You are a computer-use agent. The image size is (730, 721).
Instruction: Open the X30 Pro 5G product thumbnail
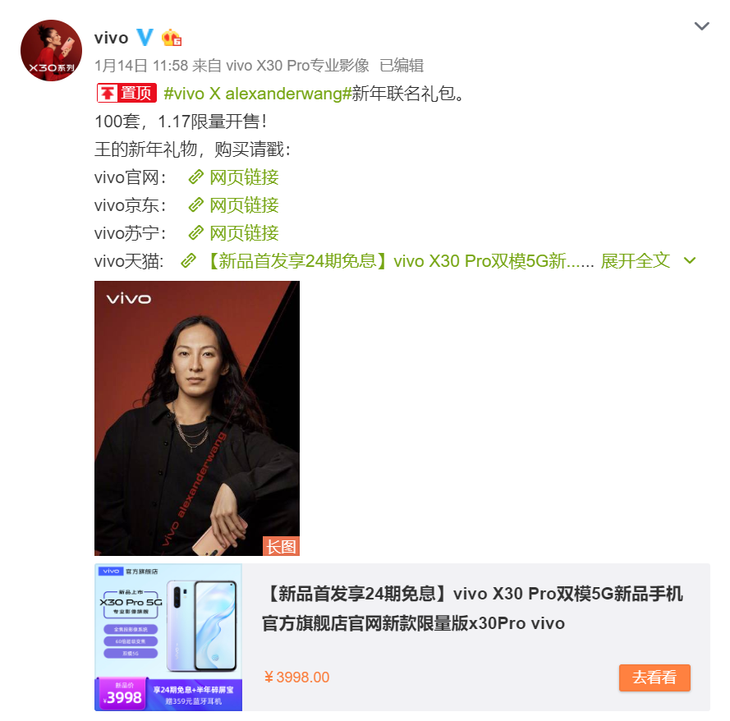168,637
